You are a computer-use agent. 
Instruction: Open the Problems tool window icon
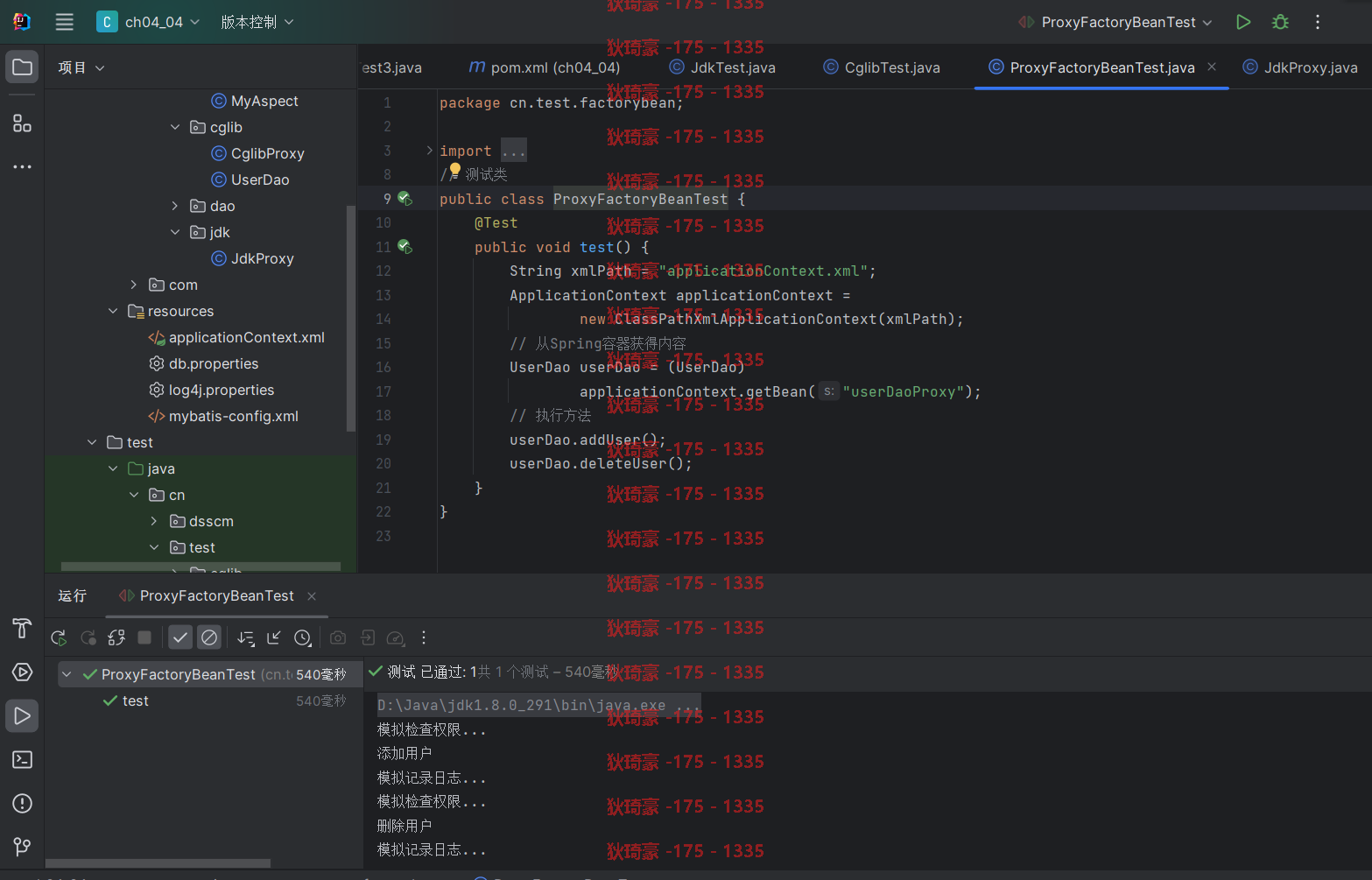coord(22,803)
